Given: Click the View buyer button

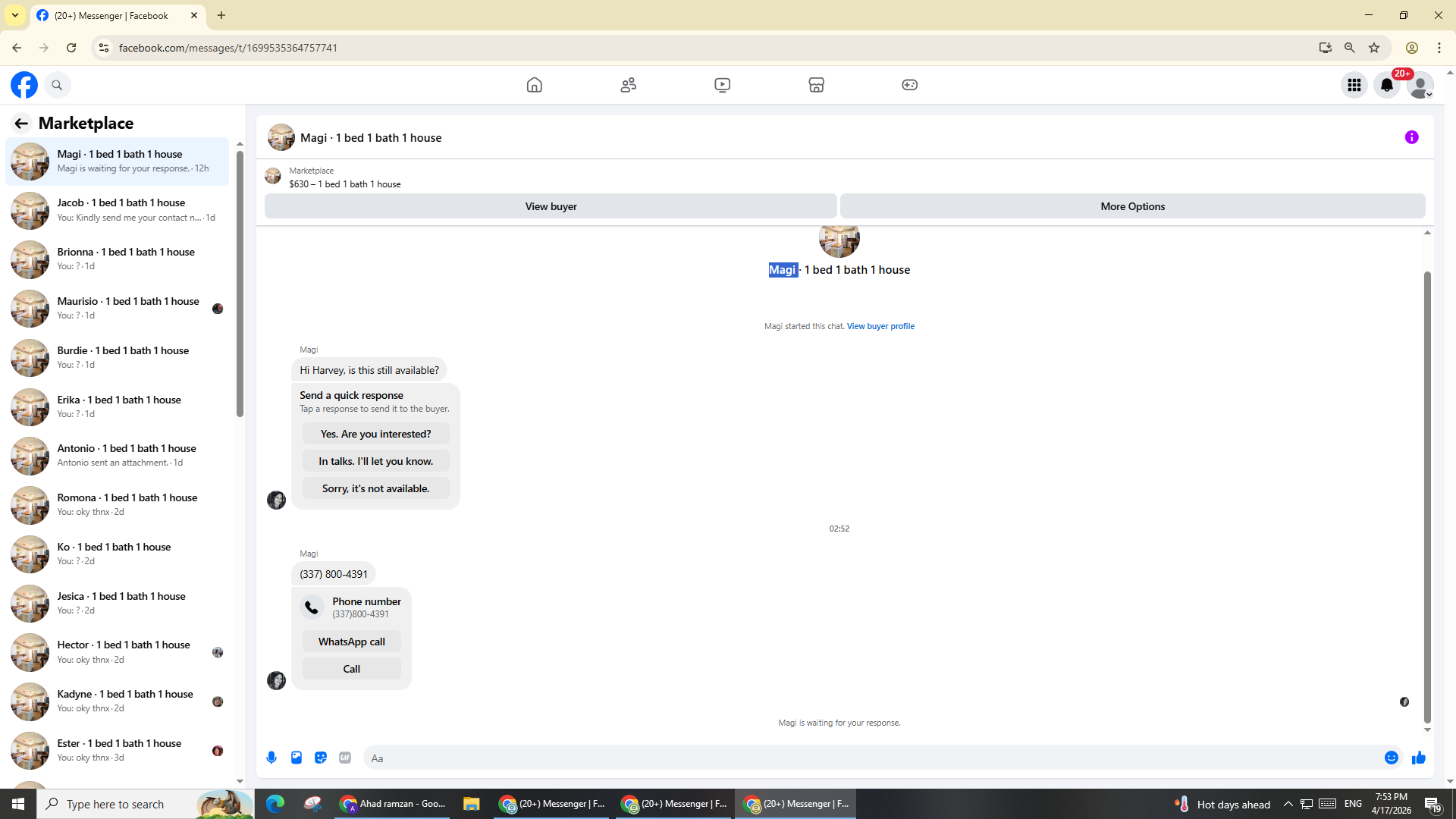Looking at the screenshot, I should [x=551, y=206].
